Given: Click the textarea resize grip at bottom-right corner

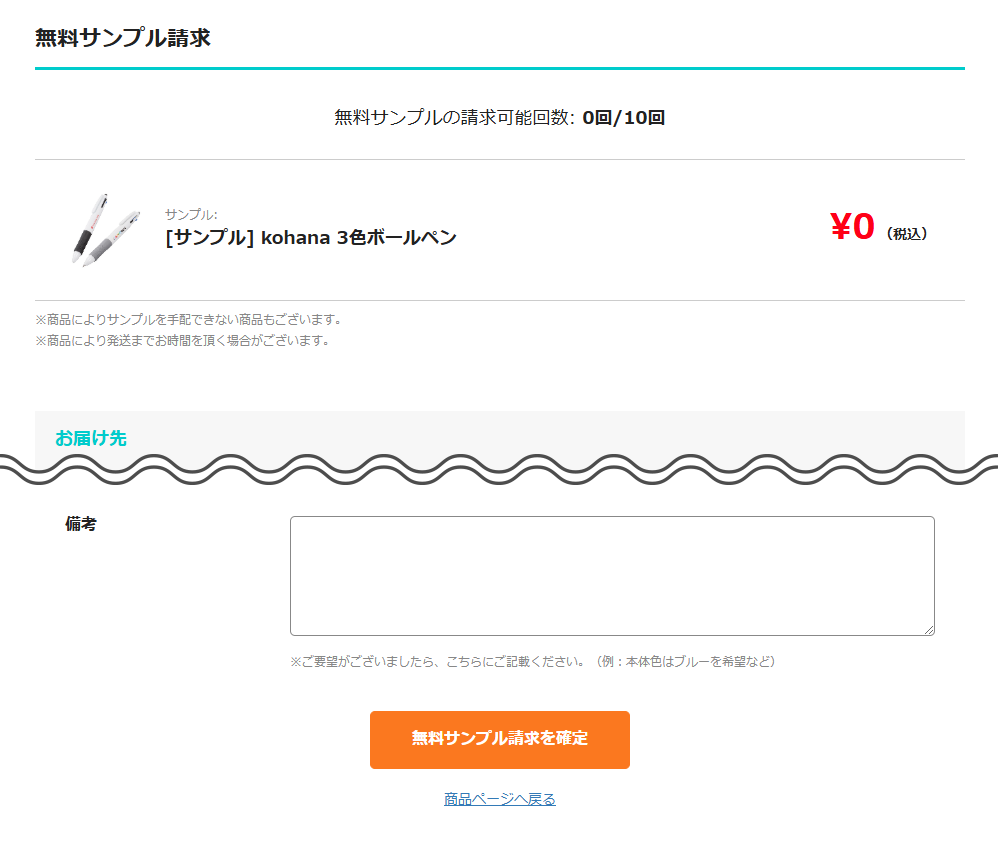Looking at the screenshot, I should [928, 629].
